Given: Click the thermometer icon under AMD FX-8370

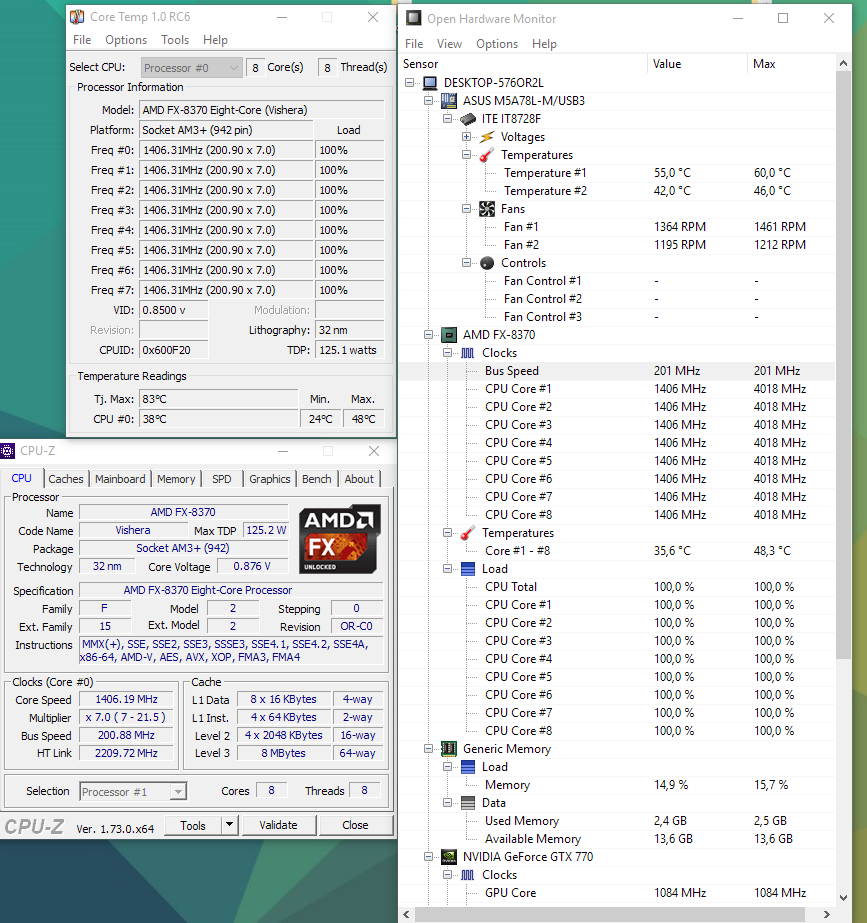Looking at the screenshot, I should coord(468,533).
